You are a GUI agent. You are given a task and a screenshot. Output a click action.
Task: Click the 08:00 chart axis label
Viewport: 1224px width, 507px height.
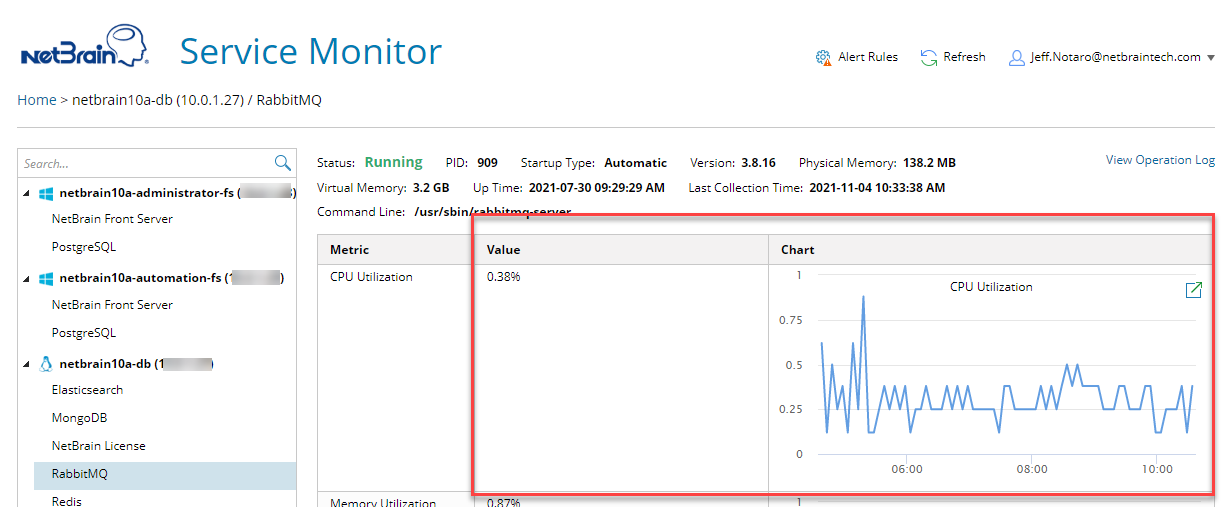coord(1031,469)
